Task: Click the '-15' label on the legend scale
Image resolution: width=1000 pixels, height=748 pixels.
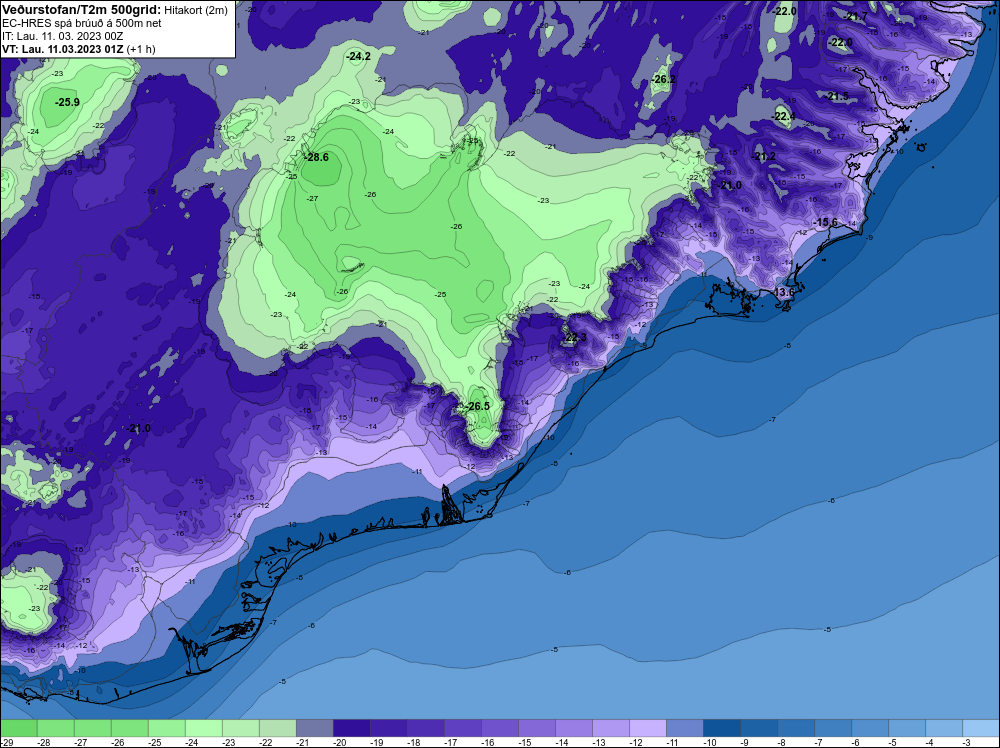Action: 525,742
